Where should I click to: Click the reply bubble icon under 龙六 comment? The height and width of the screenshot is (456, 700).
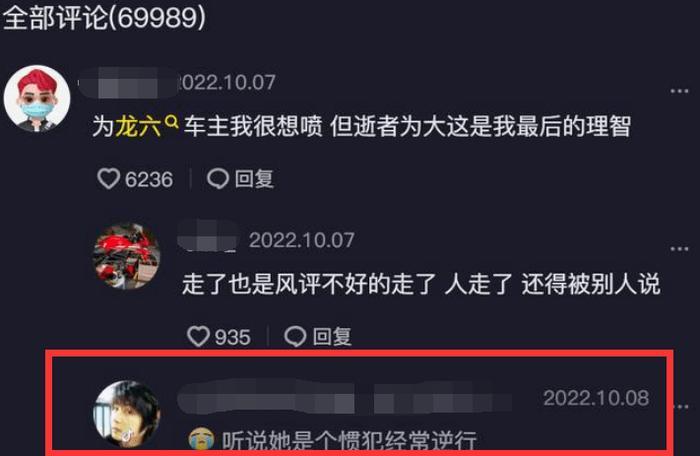click(218, 179)
